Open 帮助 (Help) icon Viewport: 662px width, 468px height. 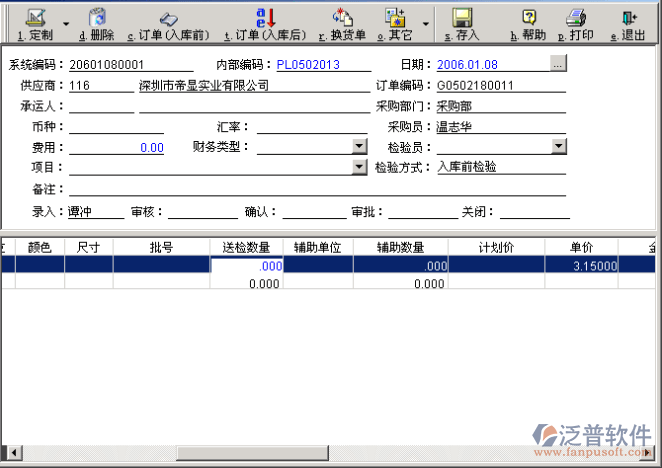pos(529,18)
